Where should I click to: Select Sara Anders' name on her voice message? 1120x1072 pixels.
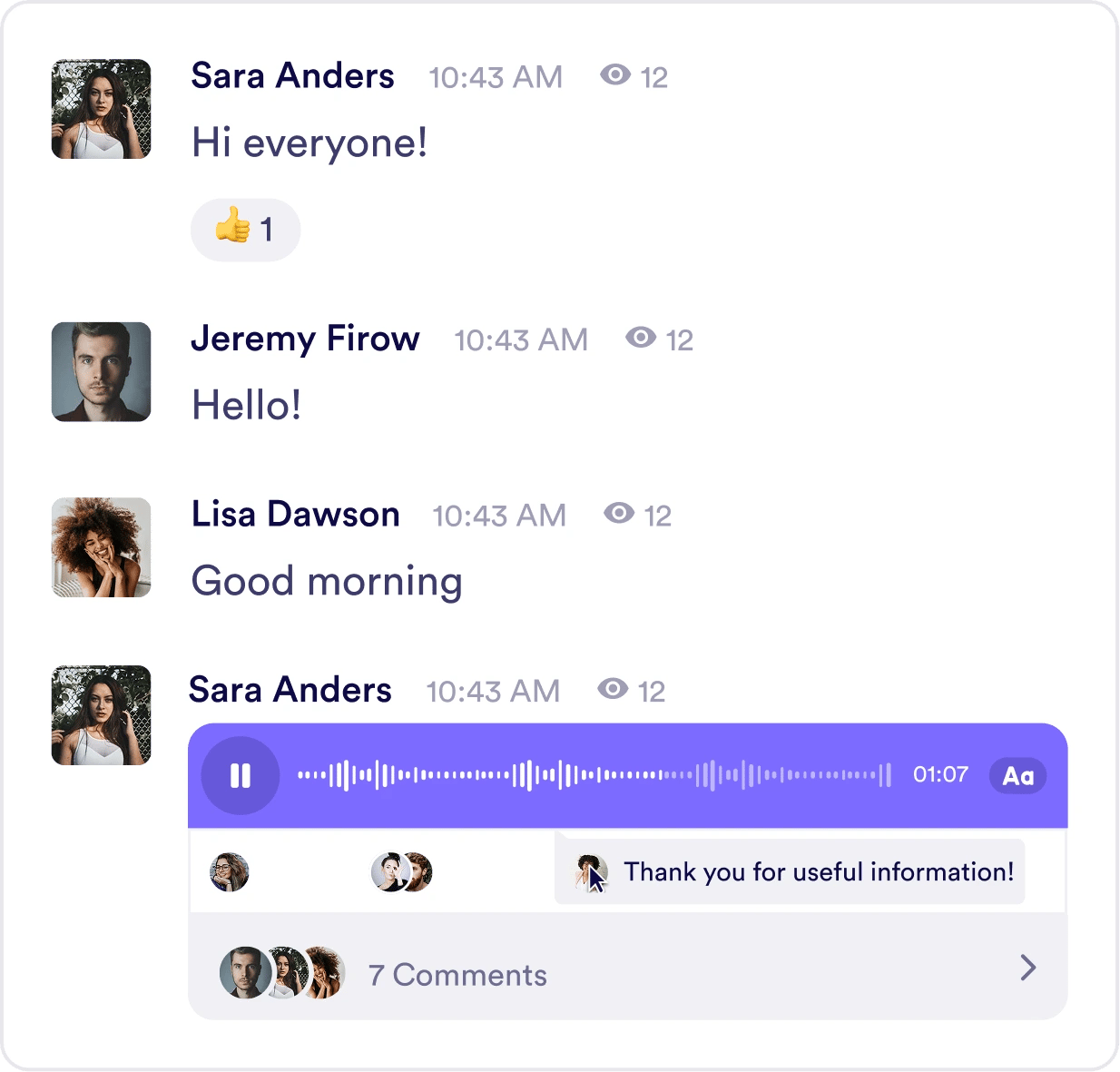[290, 690]
